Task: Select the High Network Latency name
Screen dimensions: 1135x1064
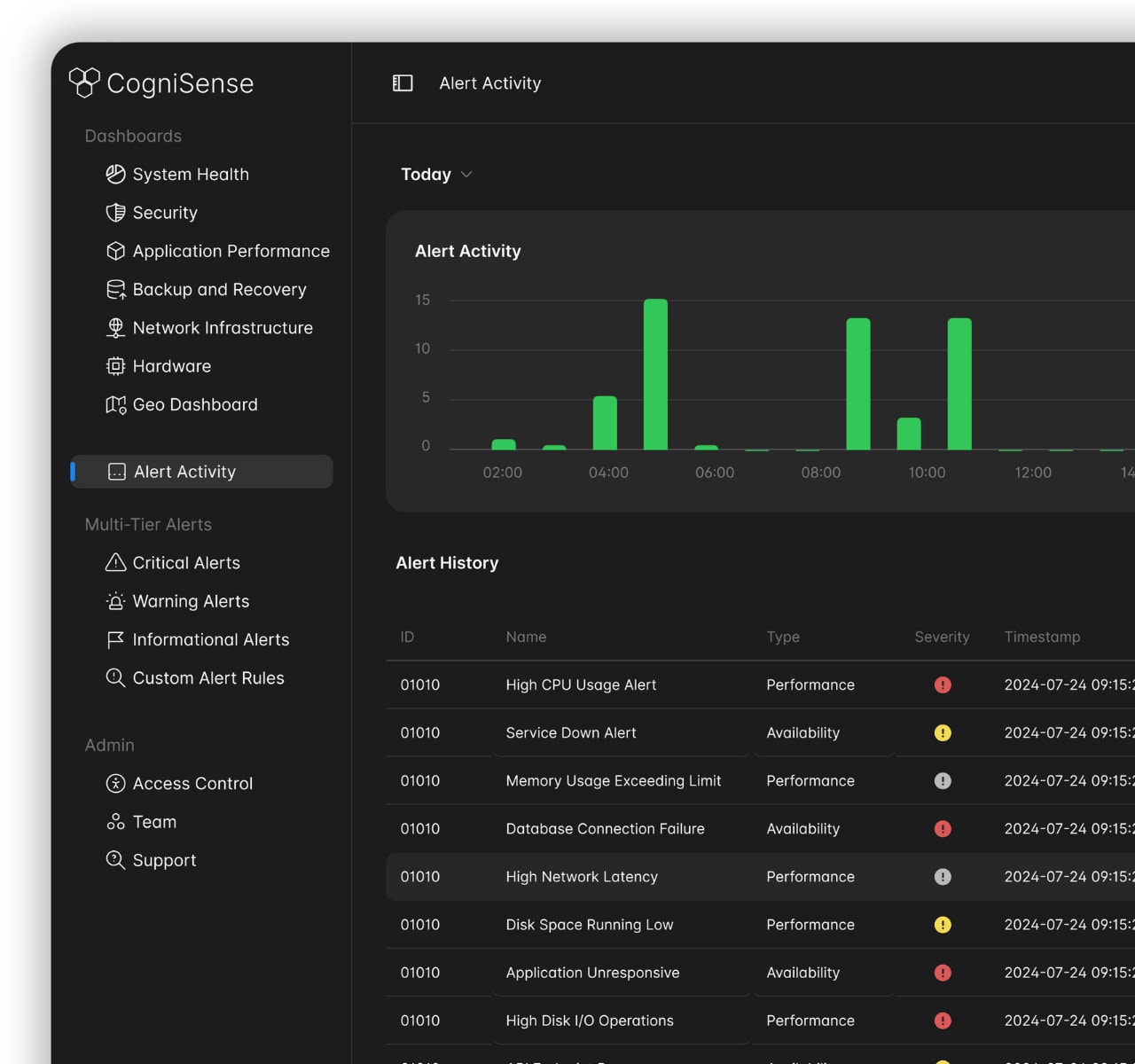Action: 582,876
